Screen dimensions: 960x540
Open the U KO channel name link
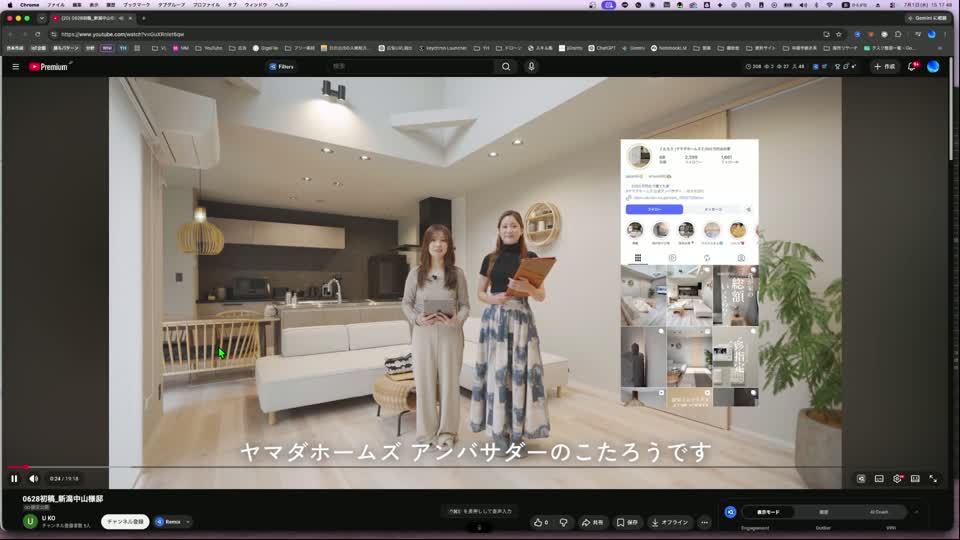(48, 518)
